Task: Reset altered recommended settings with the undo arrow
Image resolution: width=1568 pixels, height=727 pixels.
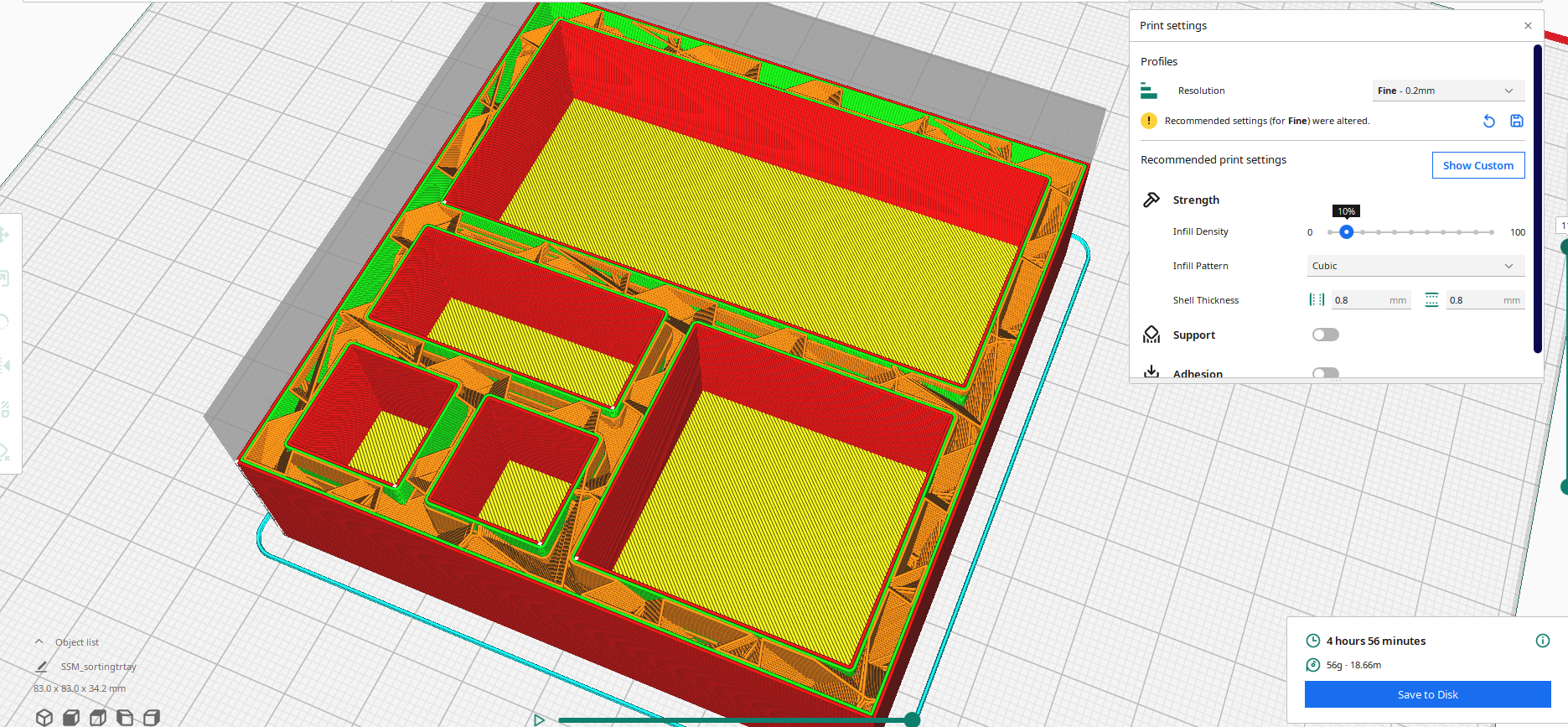Action: pyautogui.click(x=1488, y=121)
